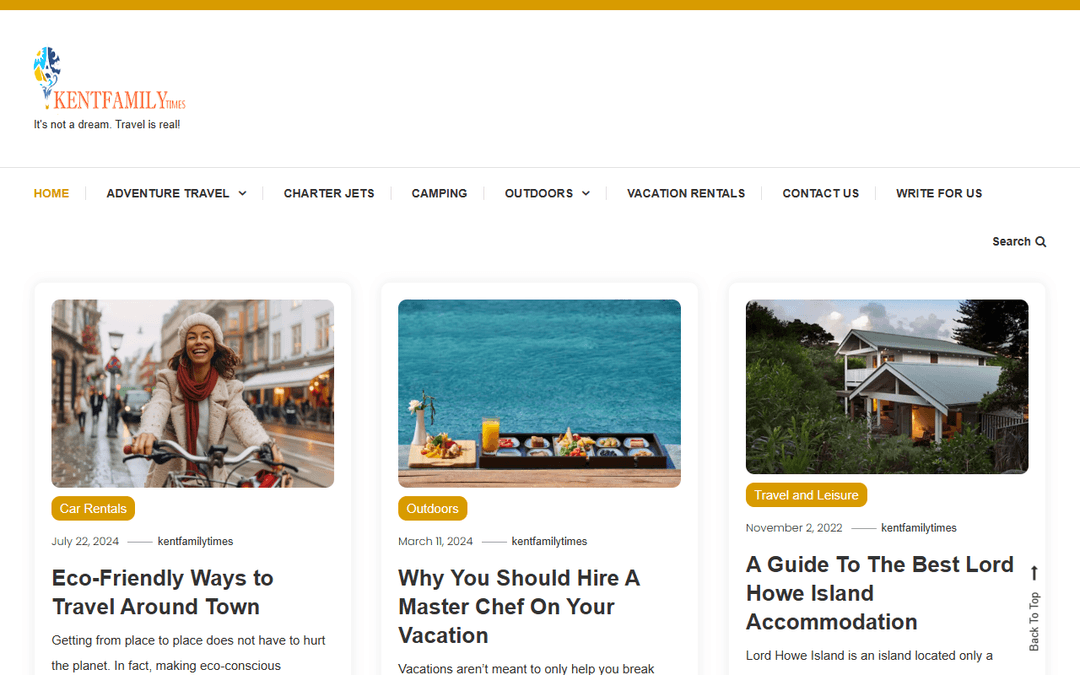Click the July 22, 2024 post date
The width and height of the screenshot is (1080, 675).
[x=85, y=541]
